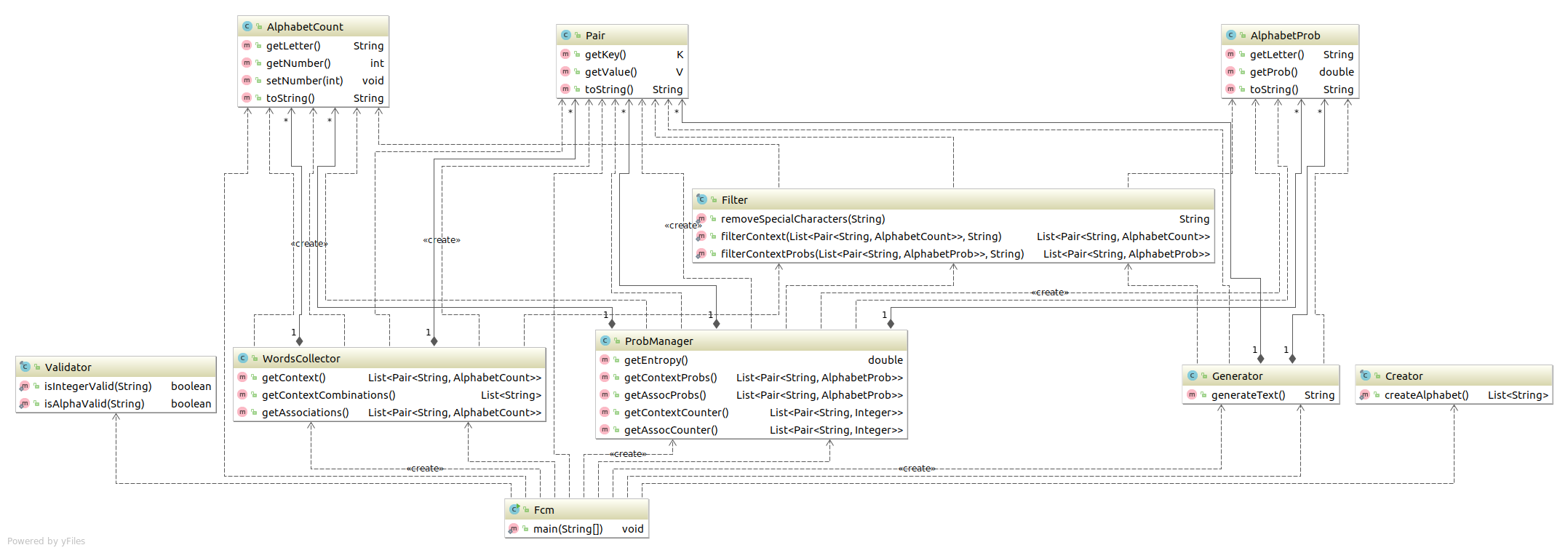Viewport: 1568px width, 553px height.
Task: Click the class icon beside Validator
Action: [25, 367]
